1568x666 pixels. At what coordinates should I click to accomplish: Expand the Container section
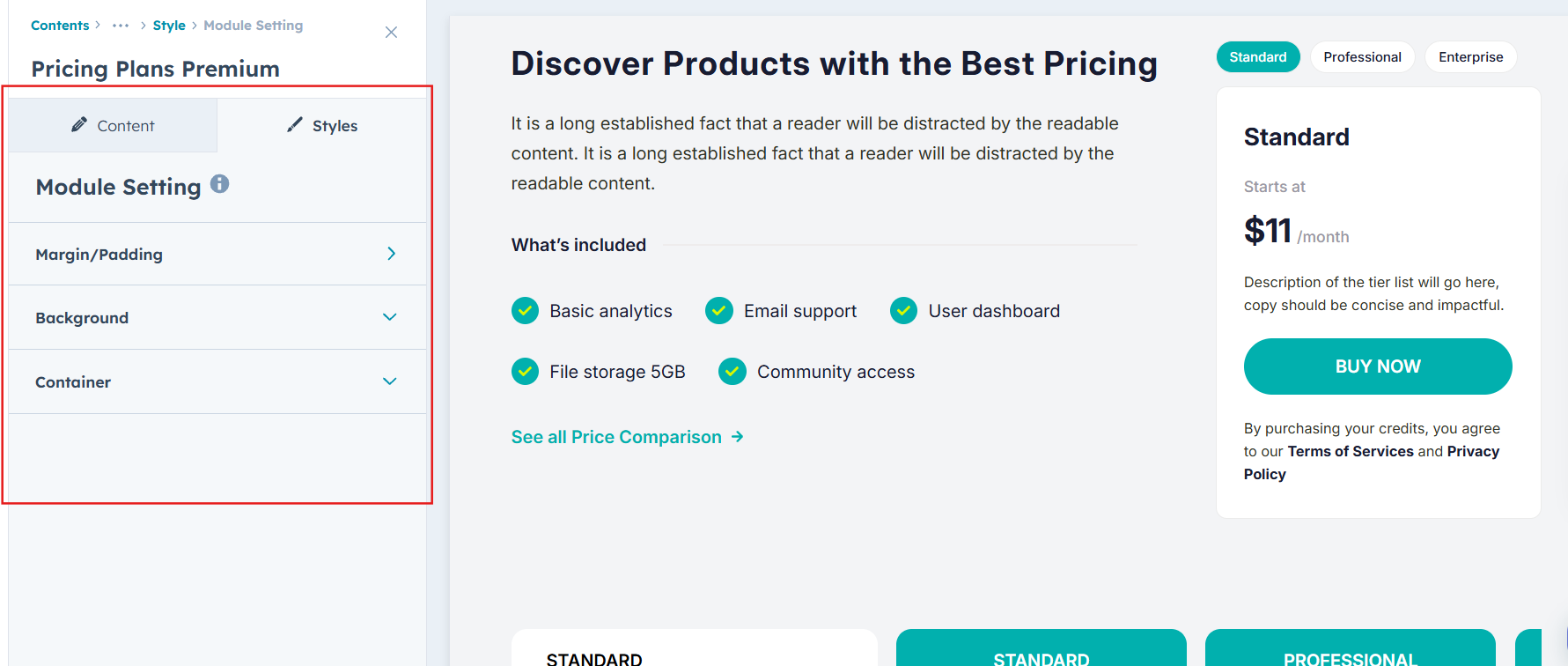pyautogui.click(x=390, y=381)
